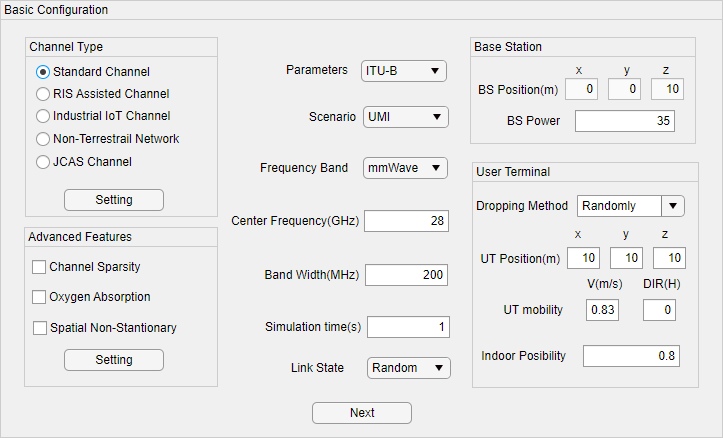The image size is (723, 438).
Task: Select the Indoor Posibility input field
Action: pos(630,356)
